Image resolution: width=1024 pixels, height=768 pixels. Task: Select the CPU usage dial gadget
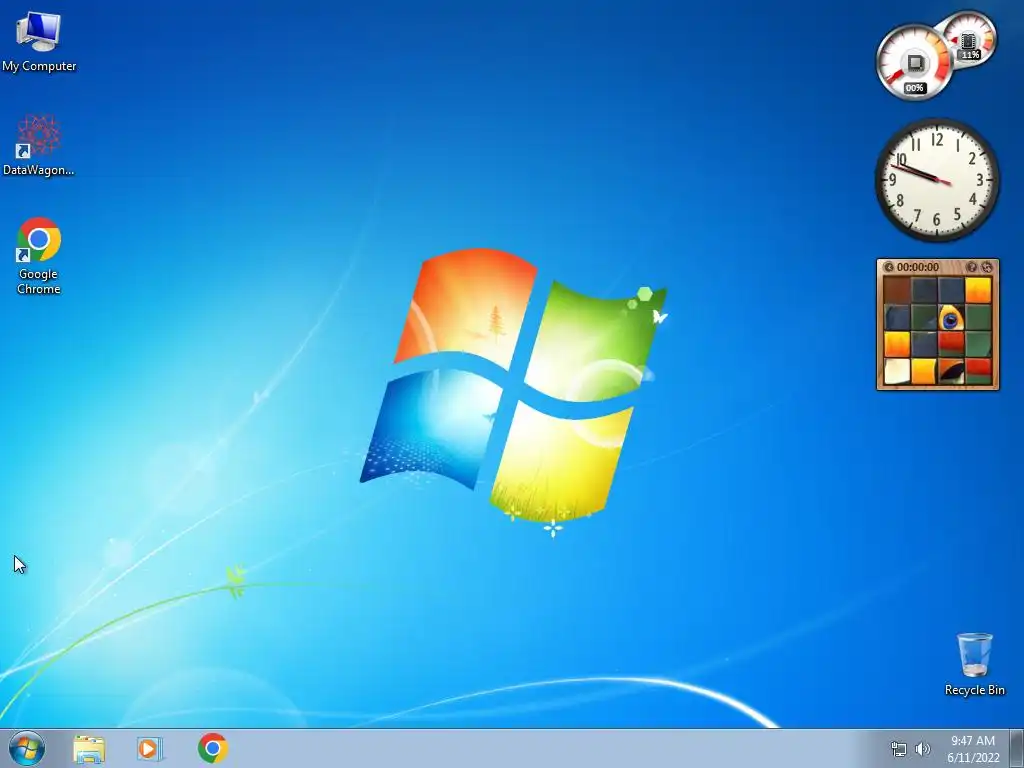click(x=914, y=63)
